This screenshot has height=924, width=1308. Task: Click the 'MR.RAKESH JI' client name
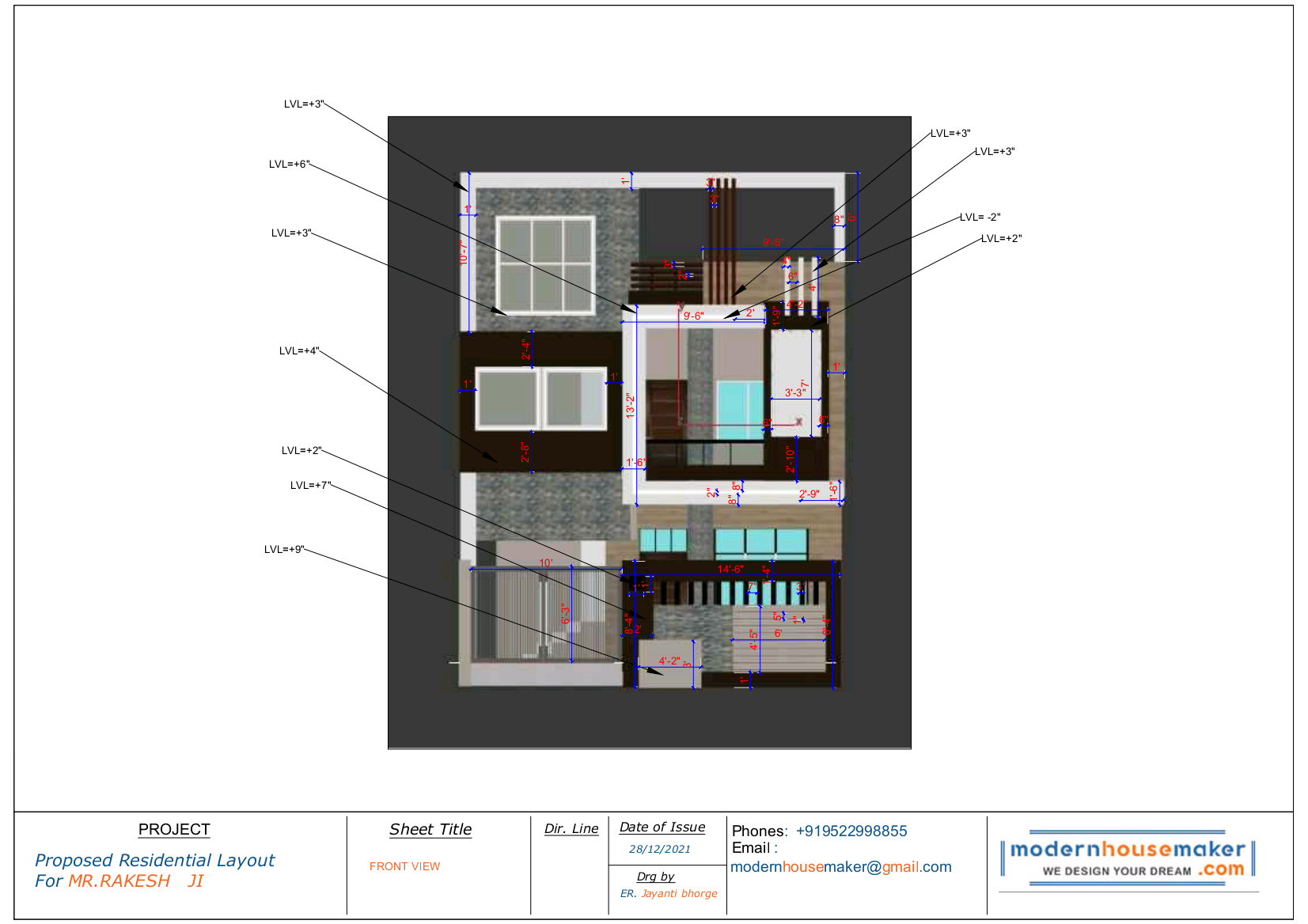pyautogui.click(x=136, y=881)
